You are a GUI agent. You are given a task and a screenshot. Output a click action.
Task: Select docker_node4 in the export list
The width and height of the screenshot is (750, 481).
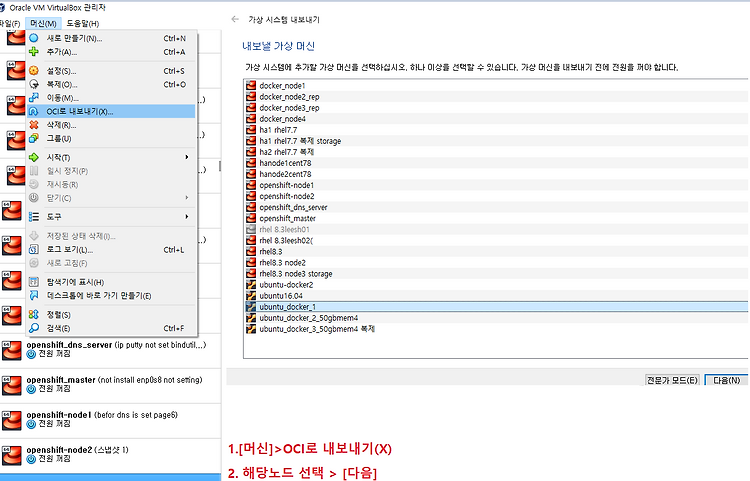tap(496, 119)
